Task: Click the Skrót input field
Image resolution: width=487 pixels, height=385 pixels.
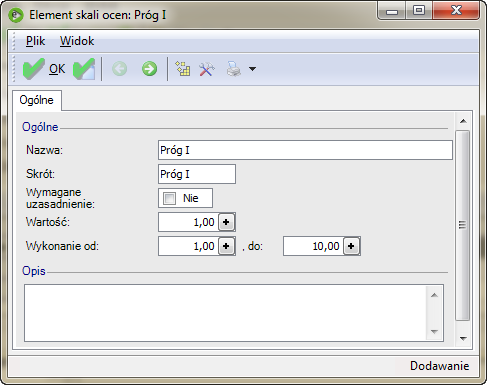Action: point(197,174)
